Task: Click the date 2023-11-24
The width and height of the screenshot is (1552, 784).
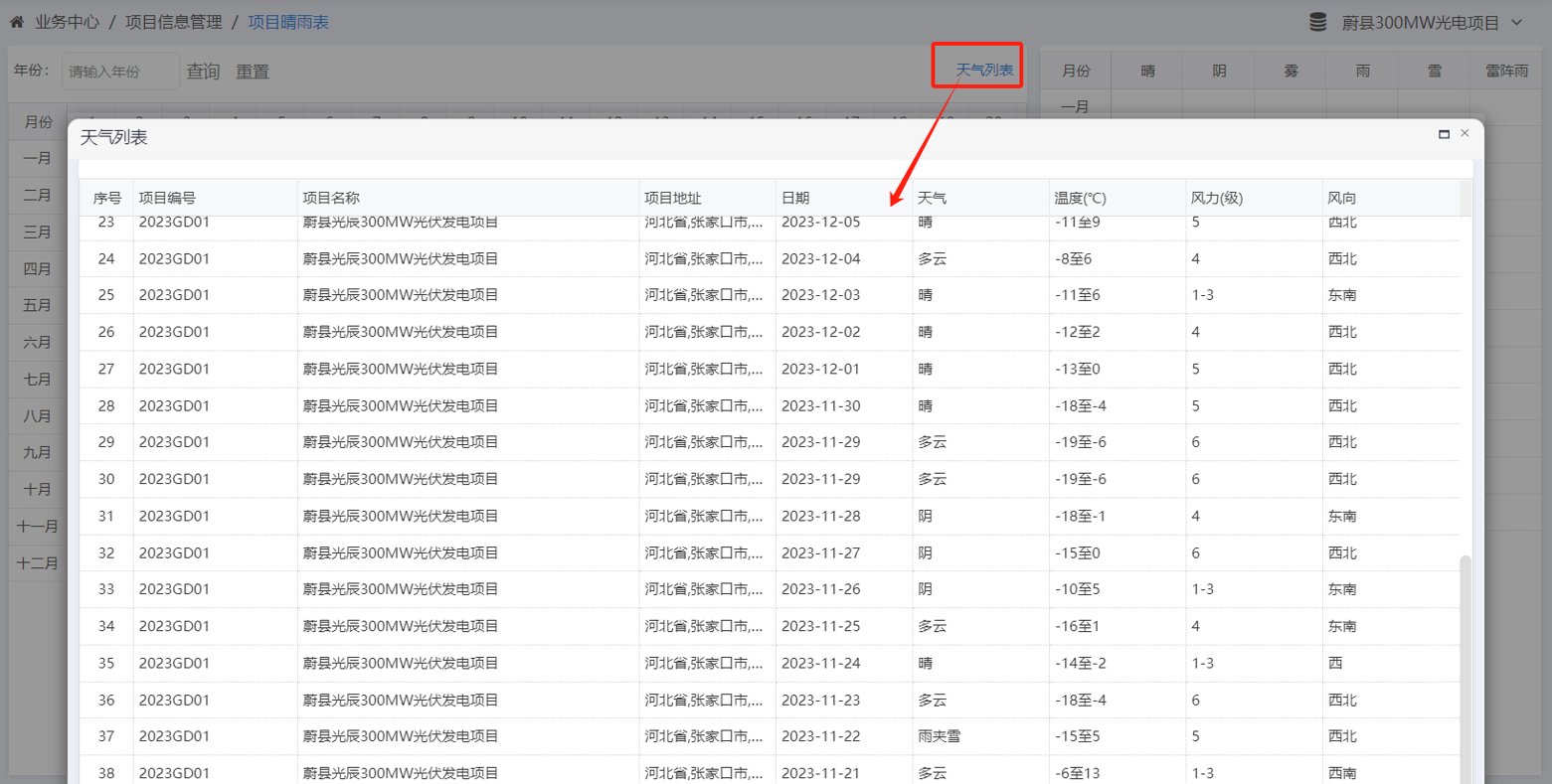Action: coord(820,663)
